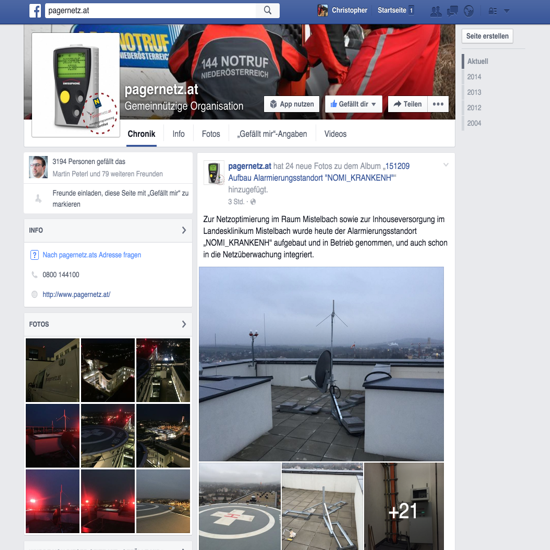Click the question mark icon beside Adresse fragen
This screenshot has height=550, width=550.
click(x=34, y=255)
